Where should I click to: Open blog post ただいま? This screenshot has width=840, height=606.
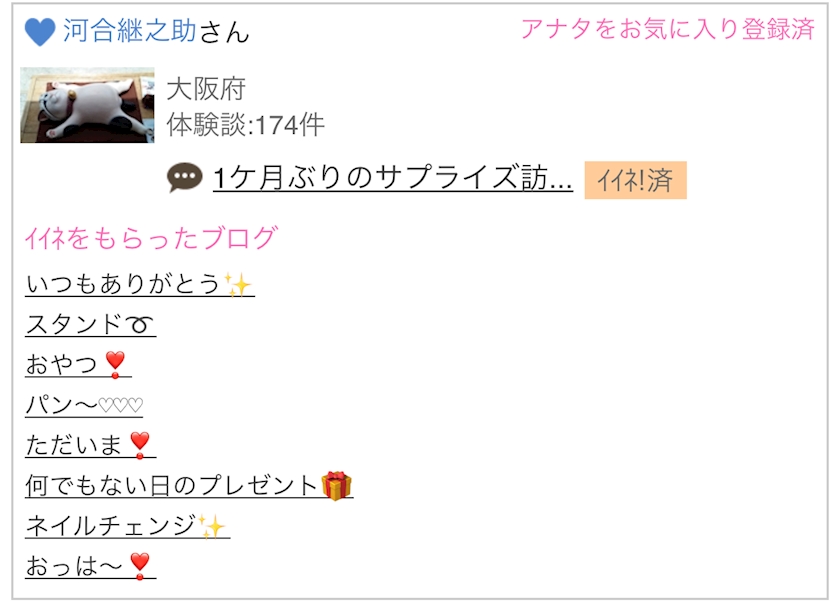pos(91,445)
